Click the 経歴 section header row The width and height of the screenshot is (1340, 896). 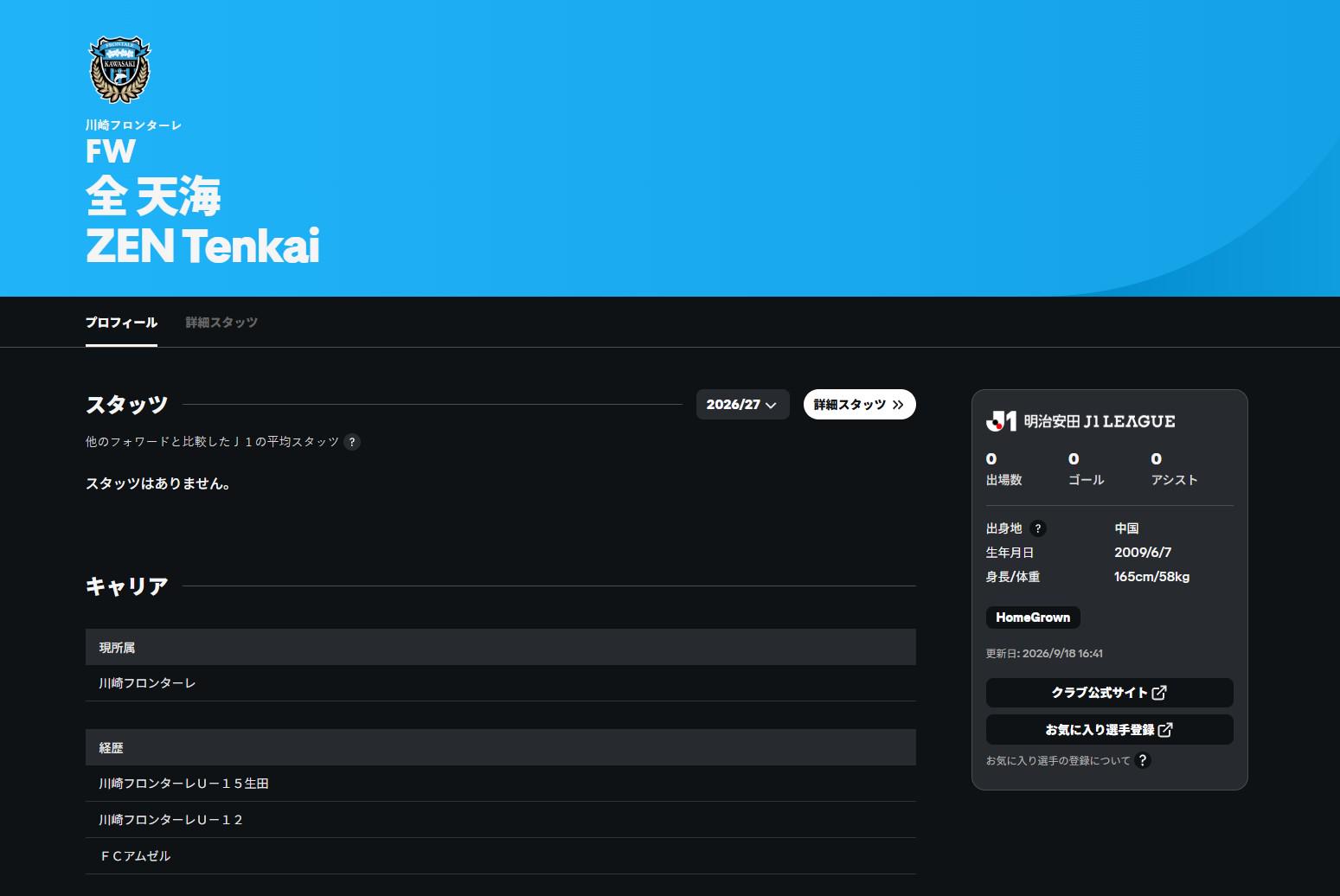tap(500, 747)
